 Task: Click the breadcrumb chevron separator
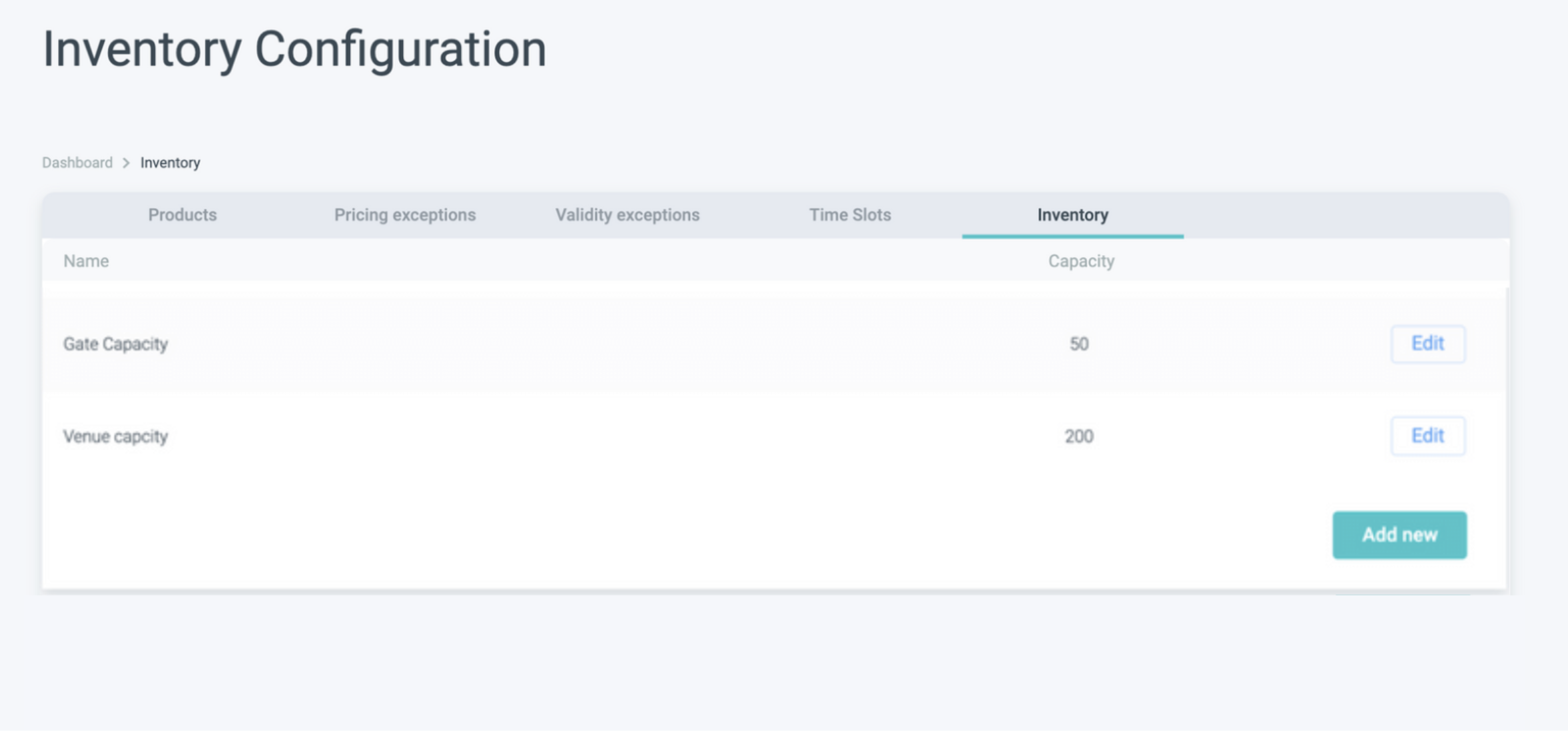(126, 163)
